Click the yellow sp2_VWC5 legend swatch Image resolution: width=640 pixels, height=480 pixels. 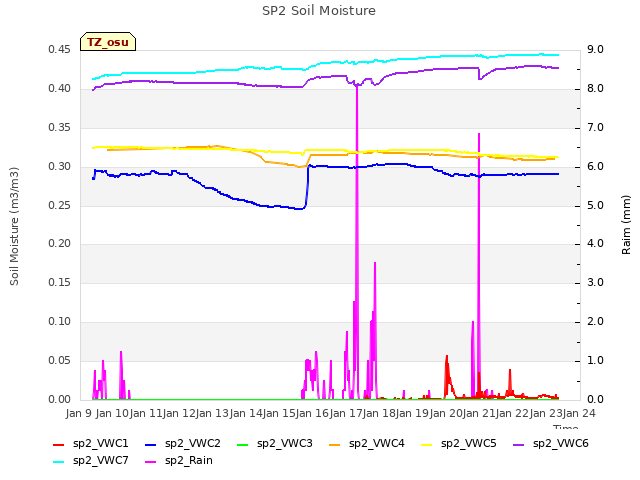[x=427, y=444]
